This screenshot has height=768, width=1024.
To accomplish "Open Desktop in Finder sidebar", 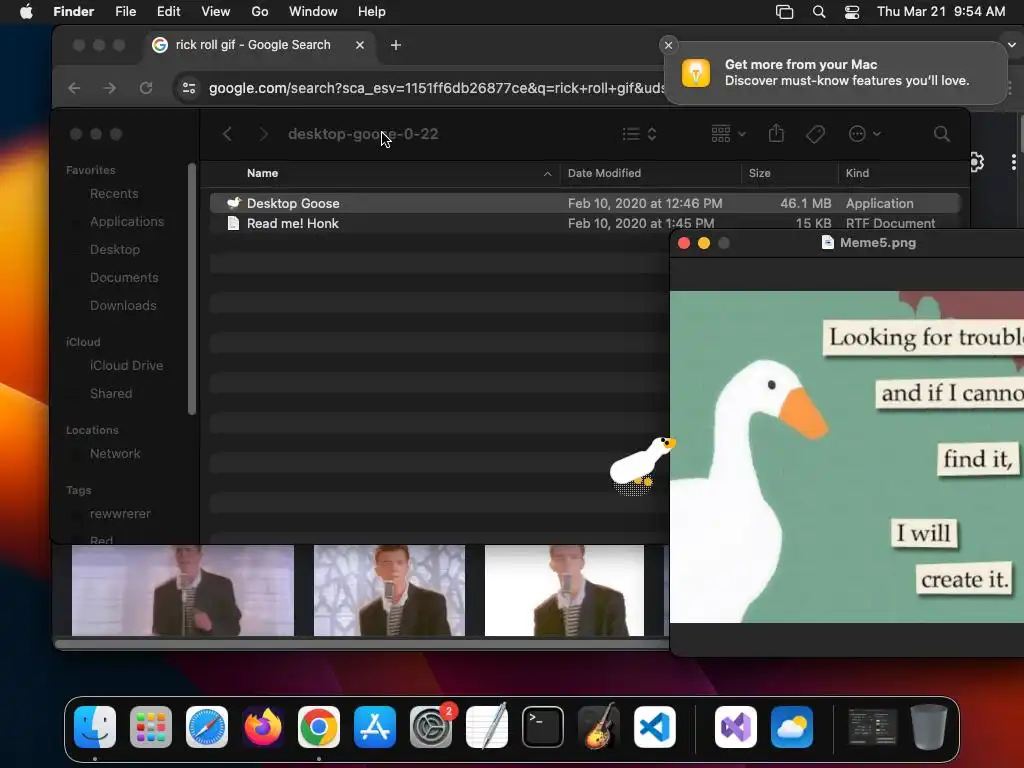I will [x=115, y=249].
